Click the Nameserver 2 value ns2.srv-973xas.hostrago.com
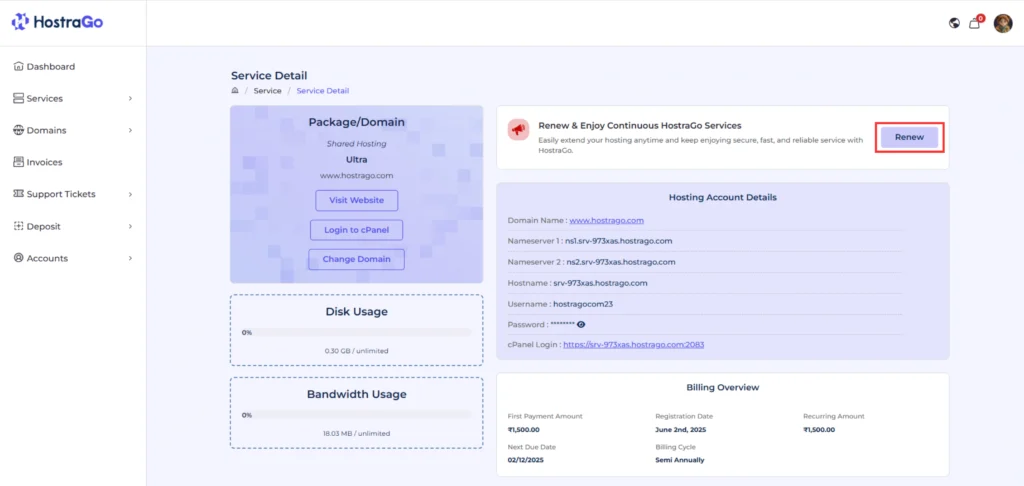This screenshot has width=1024, height=486. [620, 262]
